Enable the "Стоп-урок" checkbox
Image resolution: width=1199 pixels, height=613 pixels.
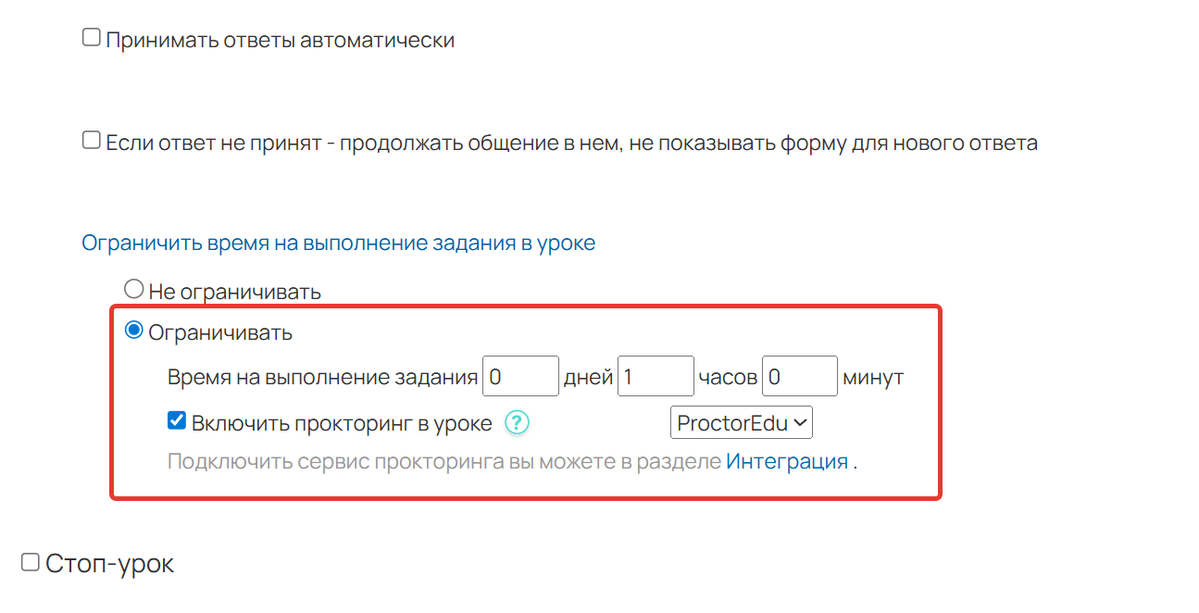pyautogui.click(x=32, y=562)
